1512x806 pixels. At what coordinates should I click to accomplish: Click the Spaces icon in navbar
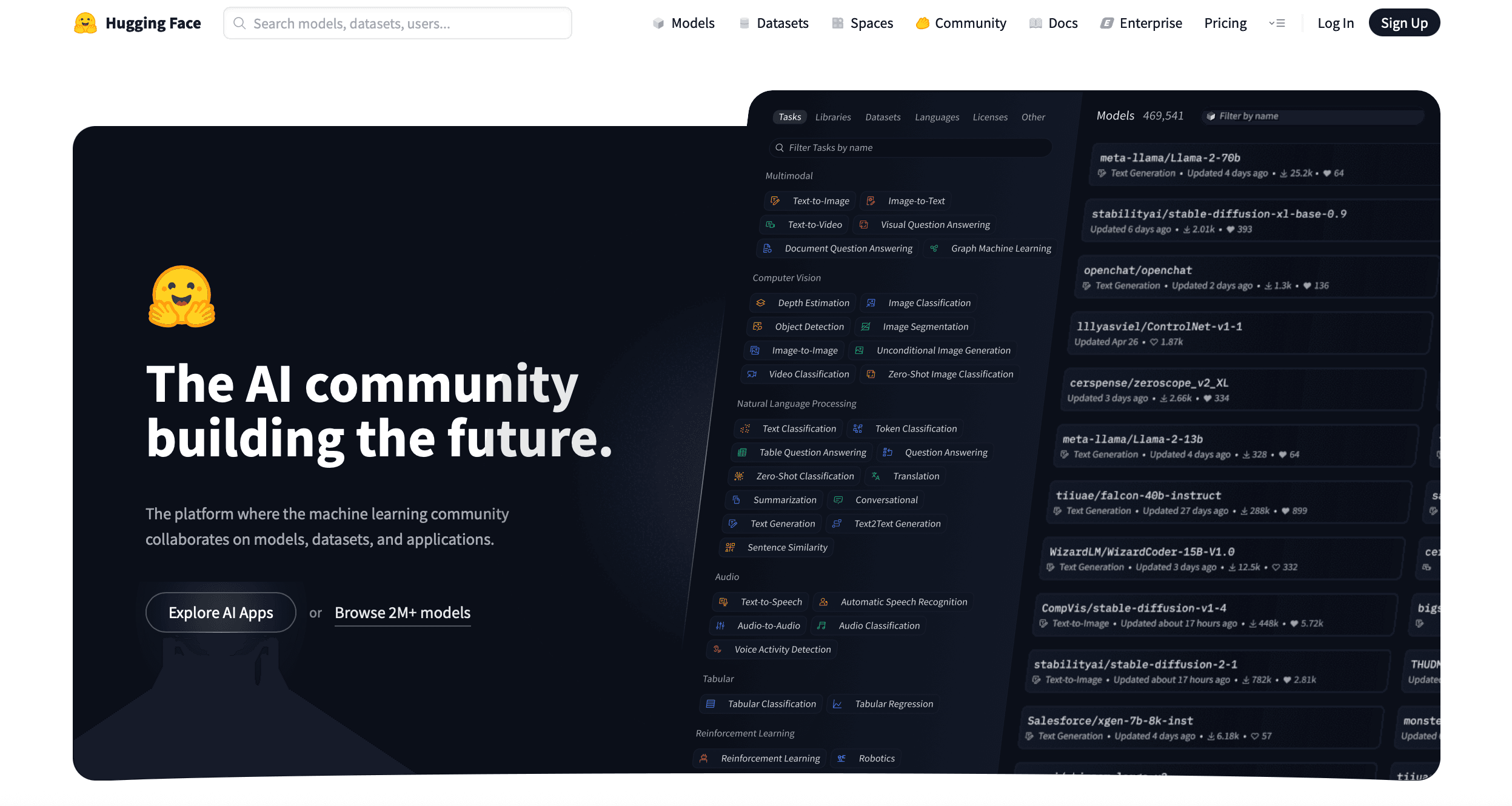point(838,23)
